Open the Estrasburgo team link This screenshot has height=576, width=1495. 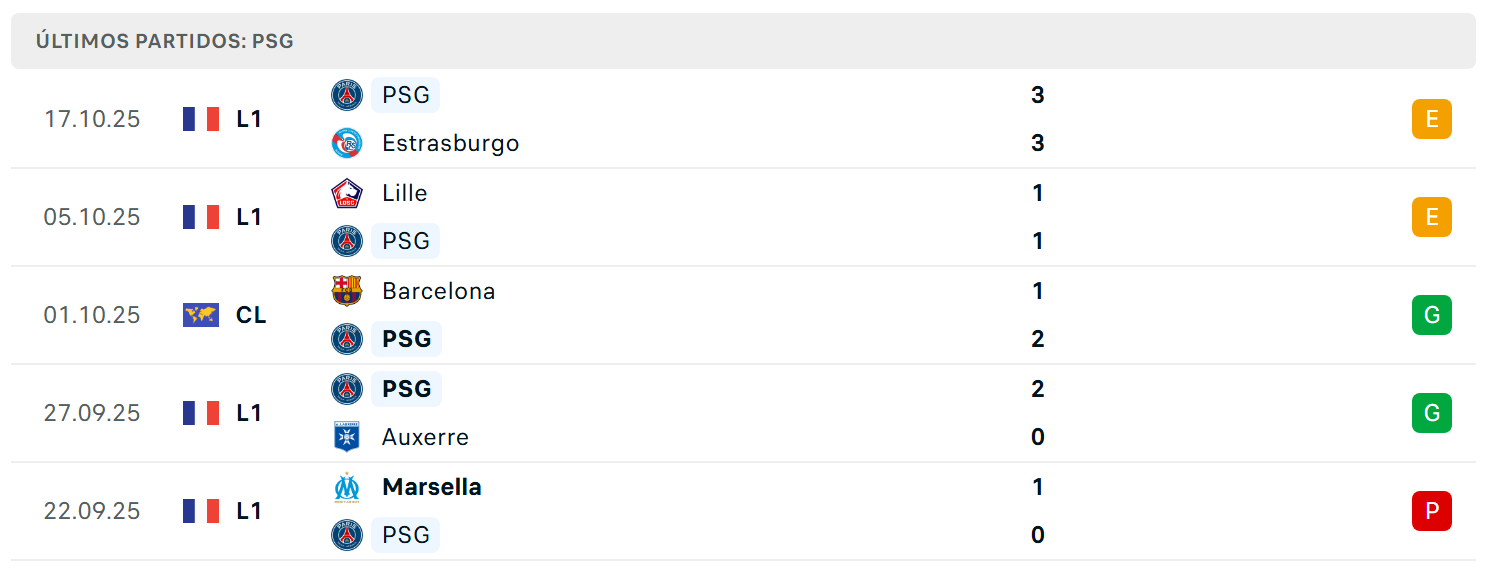pos(451,143)
